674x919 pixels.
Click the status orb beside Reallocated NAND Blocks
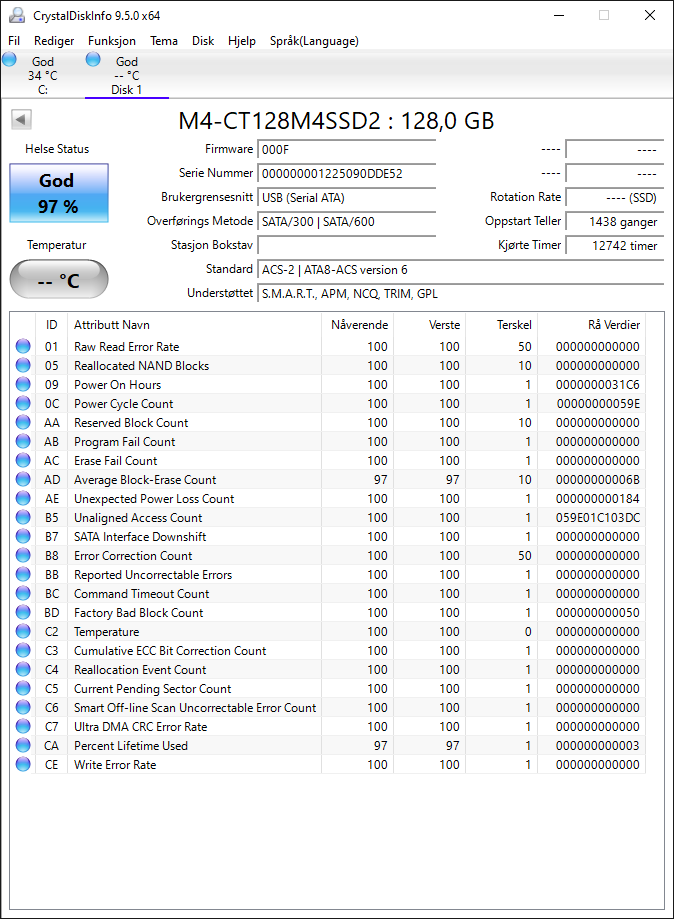tap(23, 365)
